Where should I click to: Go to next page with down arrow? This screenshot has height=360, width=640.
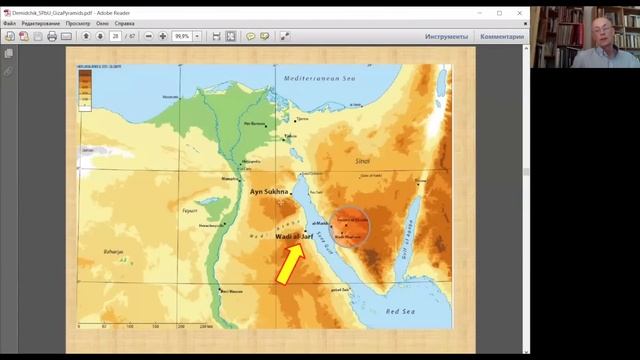(x=100, y=36)
